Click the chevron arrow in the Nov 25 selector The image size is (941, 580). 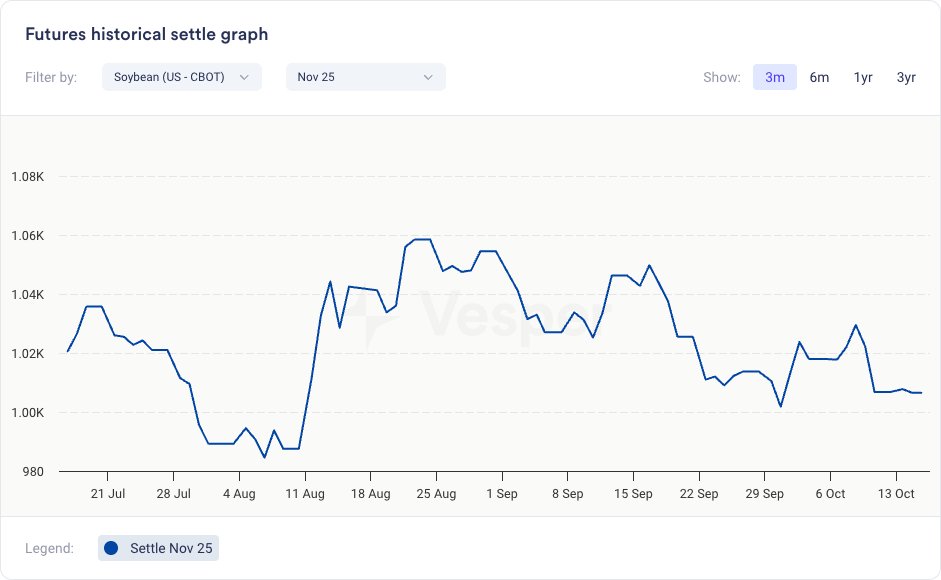[428, 77]
